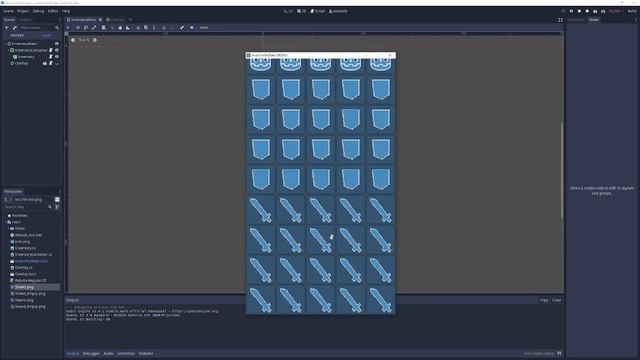The width and height of the screenshot is (640, 360).
Task: Open the Editor menu
Action: click(53, 11)
